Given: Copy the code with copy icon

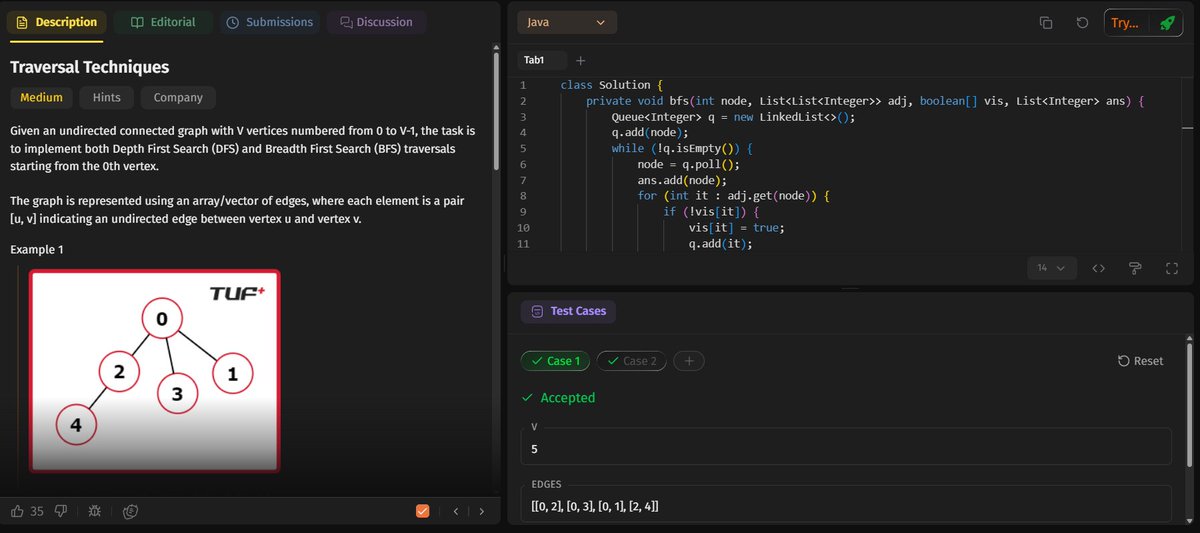Looking at the screenshot, I should [1046, 22].
